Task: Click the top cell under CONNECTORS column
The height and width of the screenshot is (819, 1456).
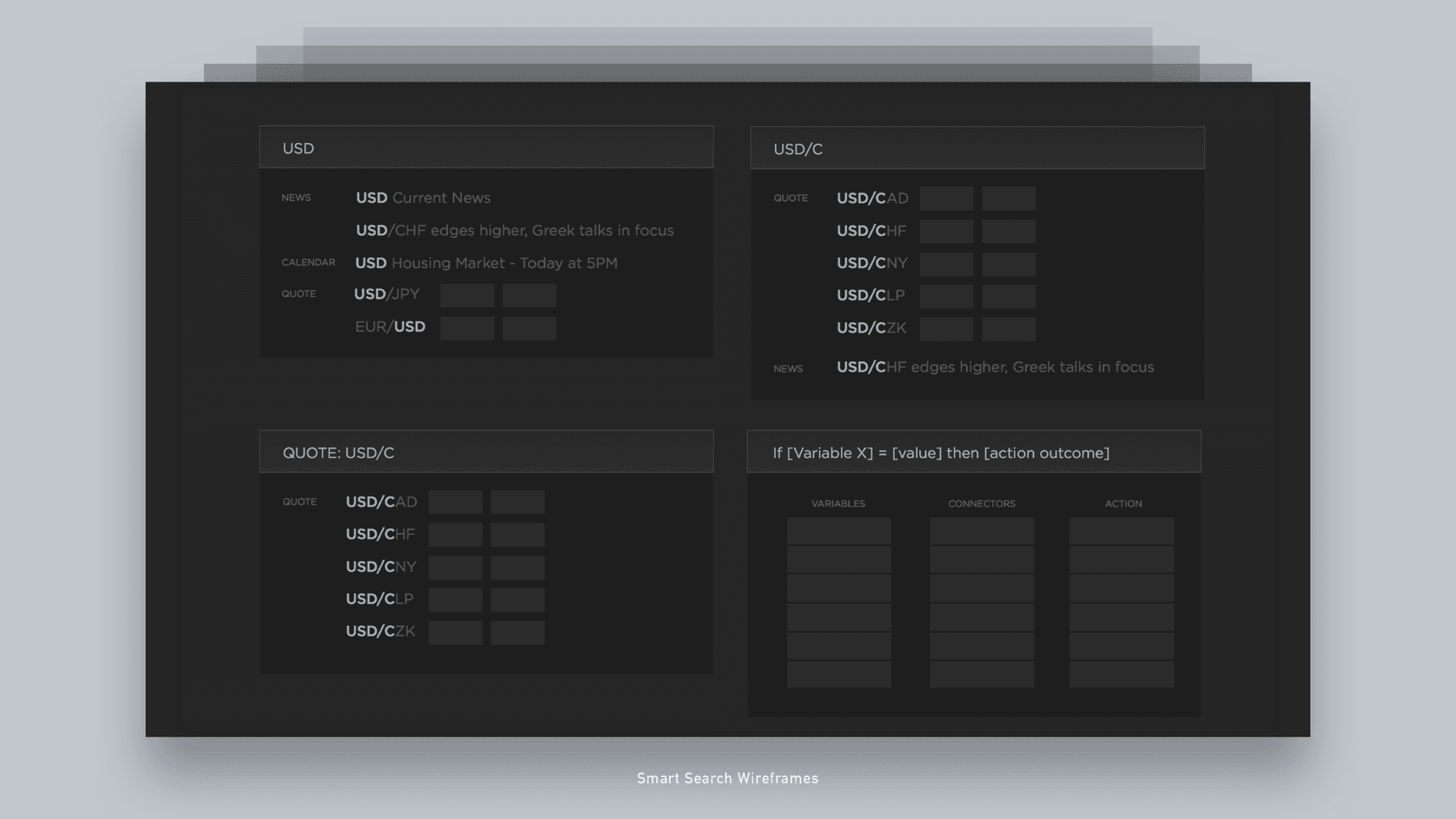Action: 982,531
